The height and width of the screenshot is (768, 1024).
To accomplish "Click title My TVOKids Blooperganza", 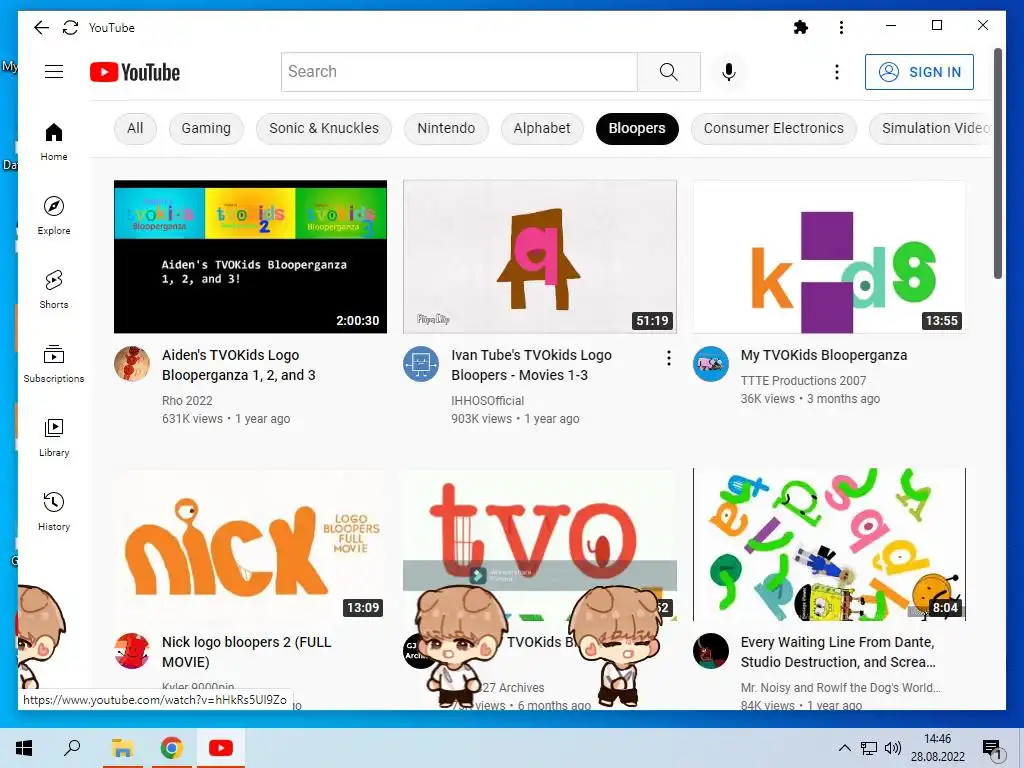I will tap(824, 355).
